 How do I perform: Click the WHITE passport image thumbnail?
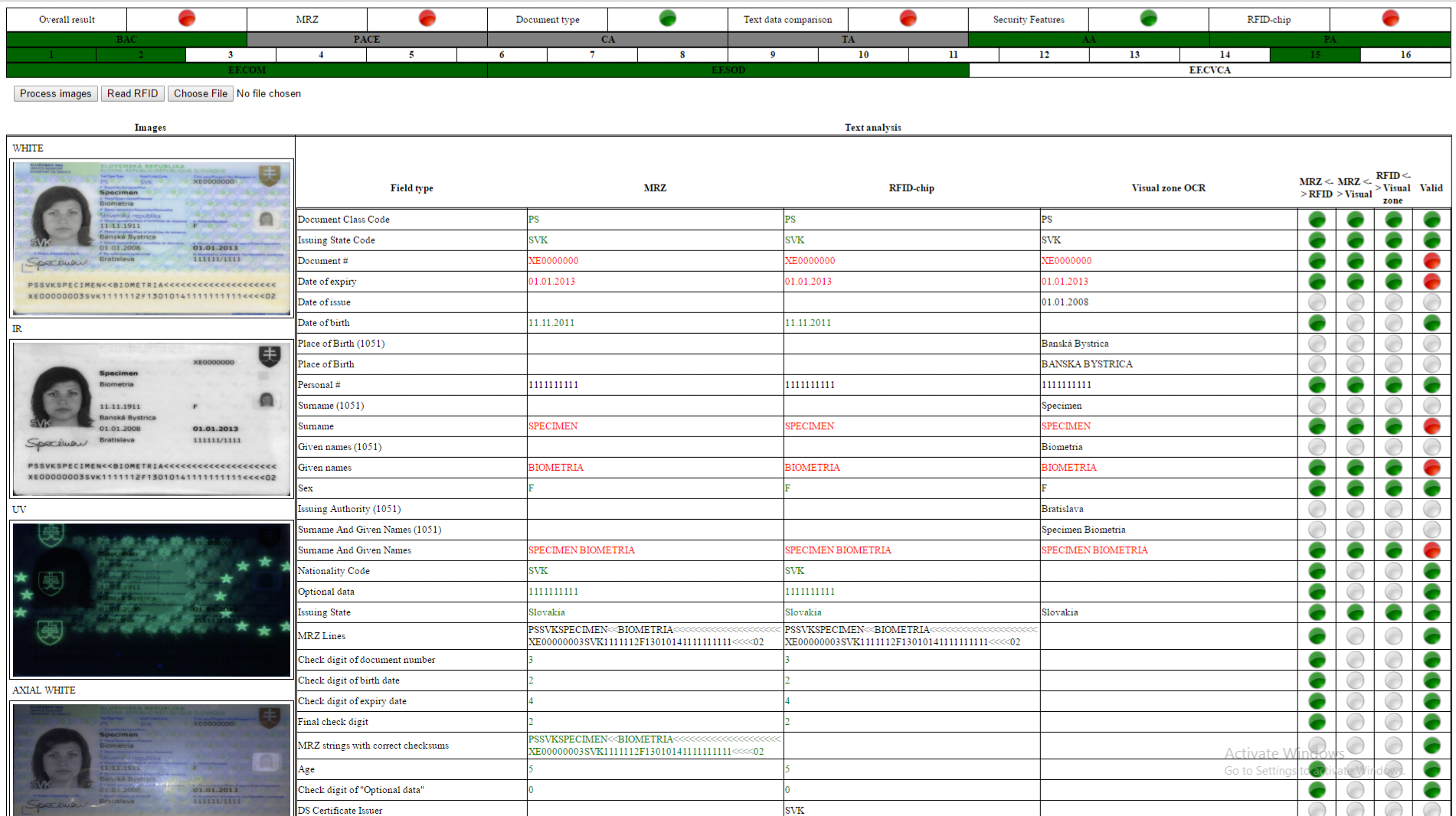point(150,237)
